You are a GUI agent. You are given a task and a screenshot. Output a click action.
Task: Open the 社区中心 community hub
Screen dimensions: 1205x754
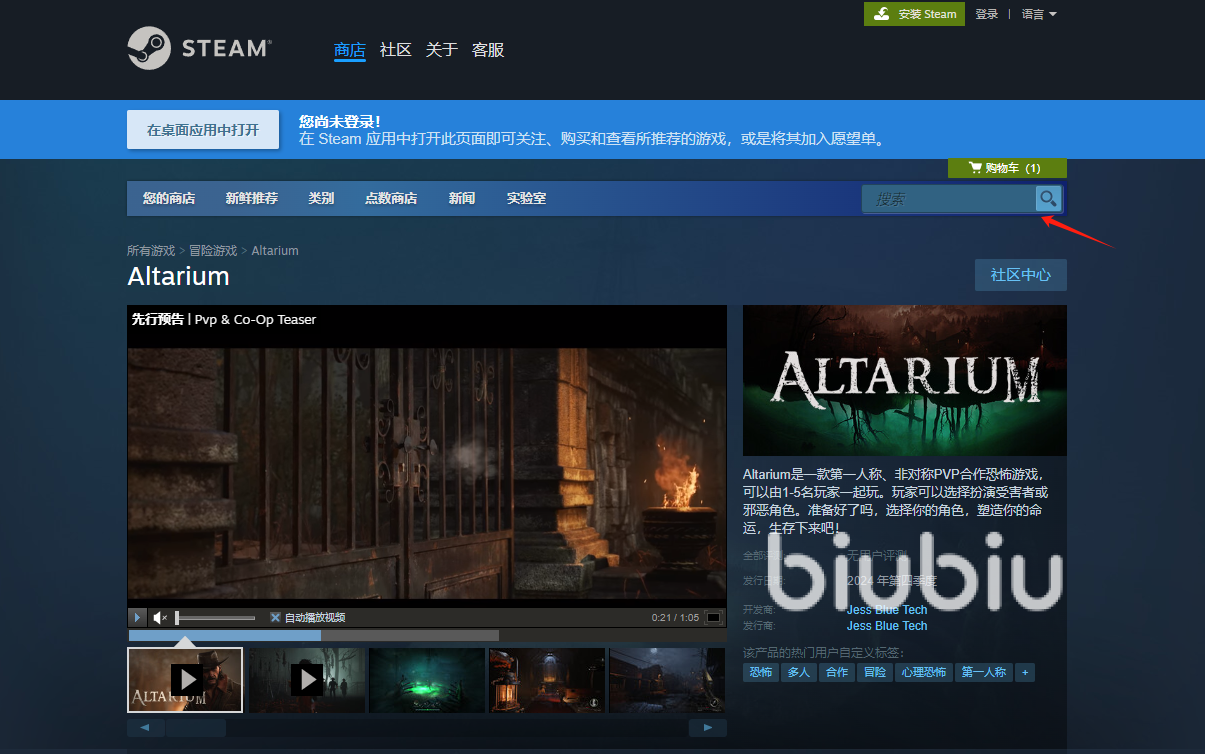tap(1020, 275)
